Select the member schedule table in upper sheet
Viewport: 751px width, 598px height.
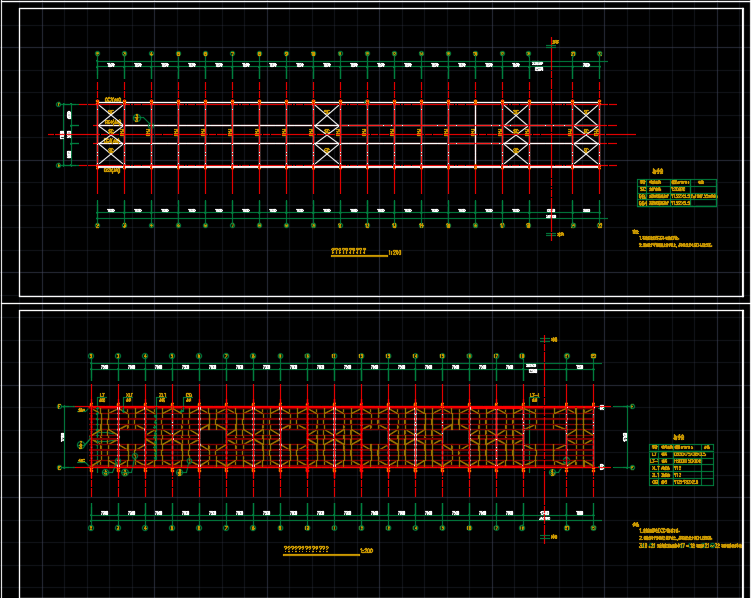[x=677, y=193]
